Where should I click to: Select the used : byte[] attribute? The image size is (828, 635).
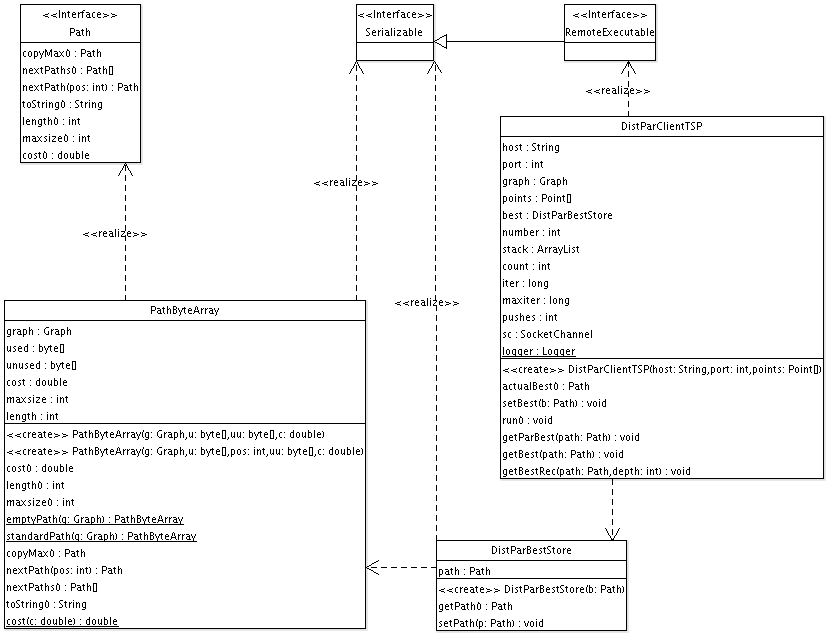35,348
